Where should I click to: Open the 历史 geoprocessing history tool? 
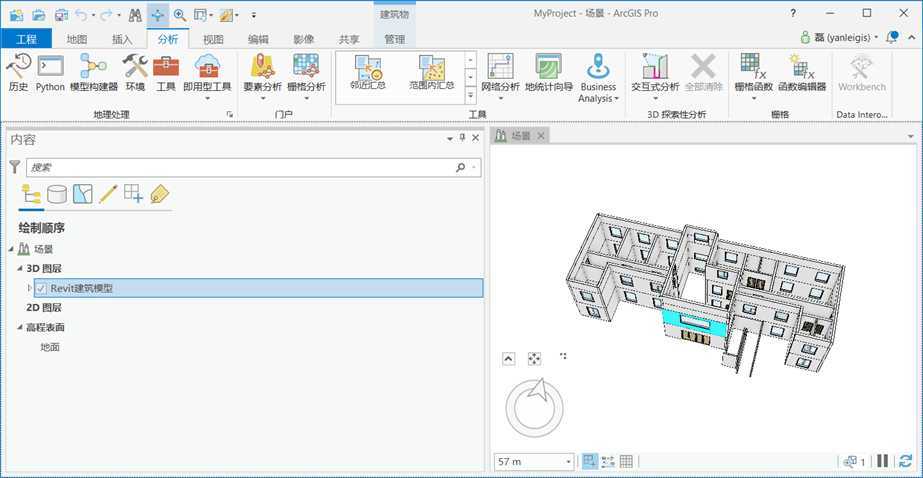[18, 72]
